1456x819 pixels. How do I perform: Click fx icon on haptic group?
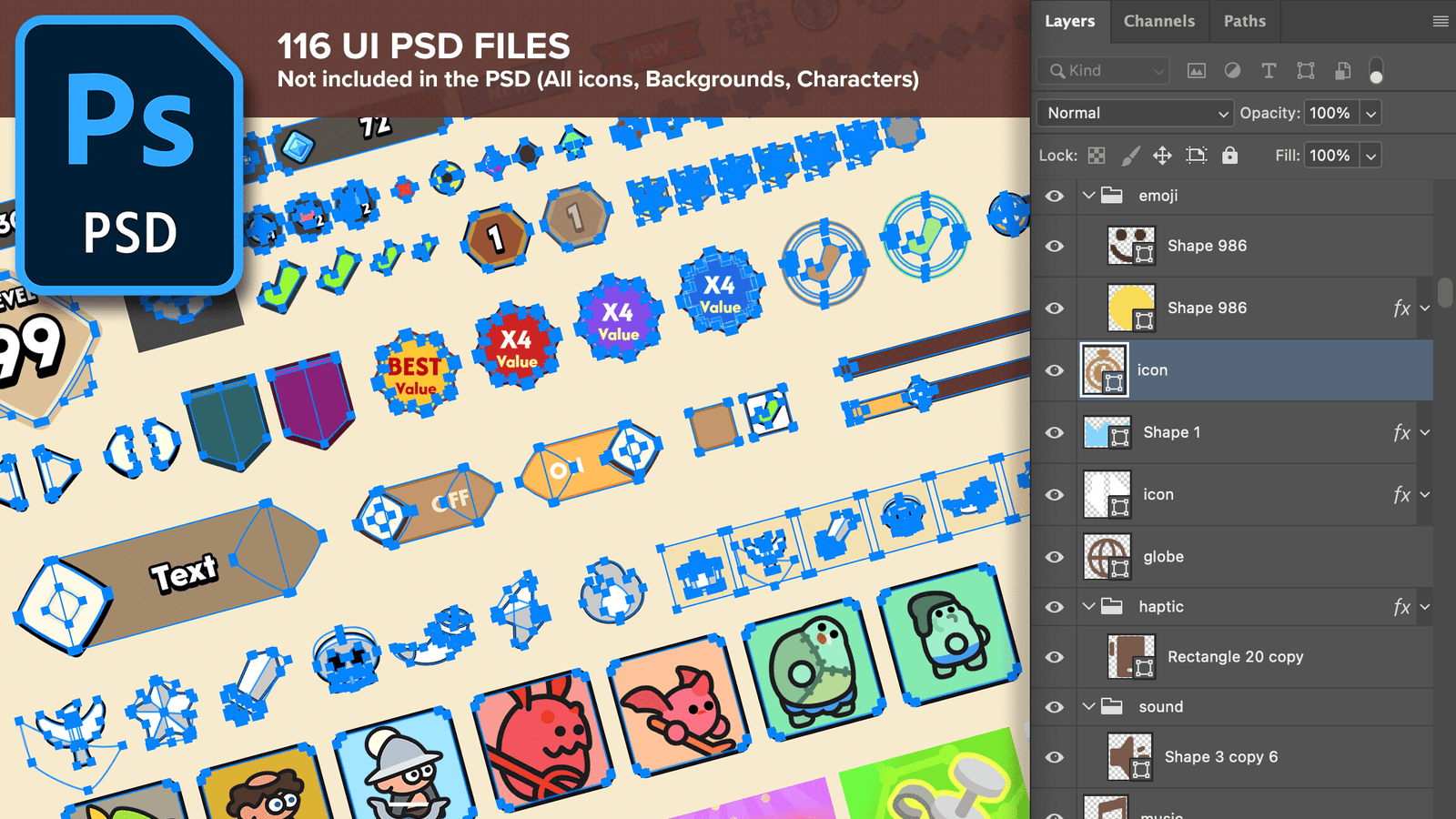point(1401,607)
